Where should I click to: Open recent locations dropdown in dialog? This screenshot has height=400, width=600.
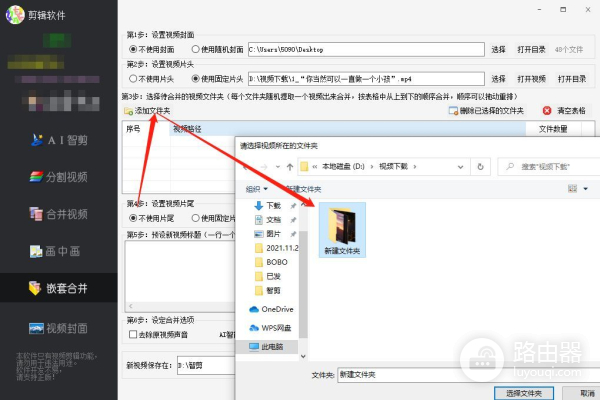click(x=278, y=167)
